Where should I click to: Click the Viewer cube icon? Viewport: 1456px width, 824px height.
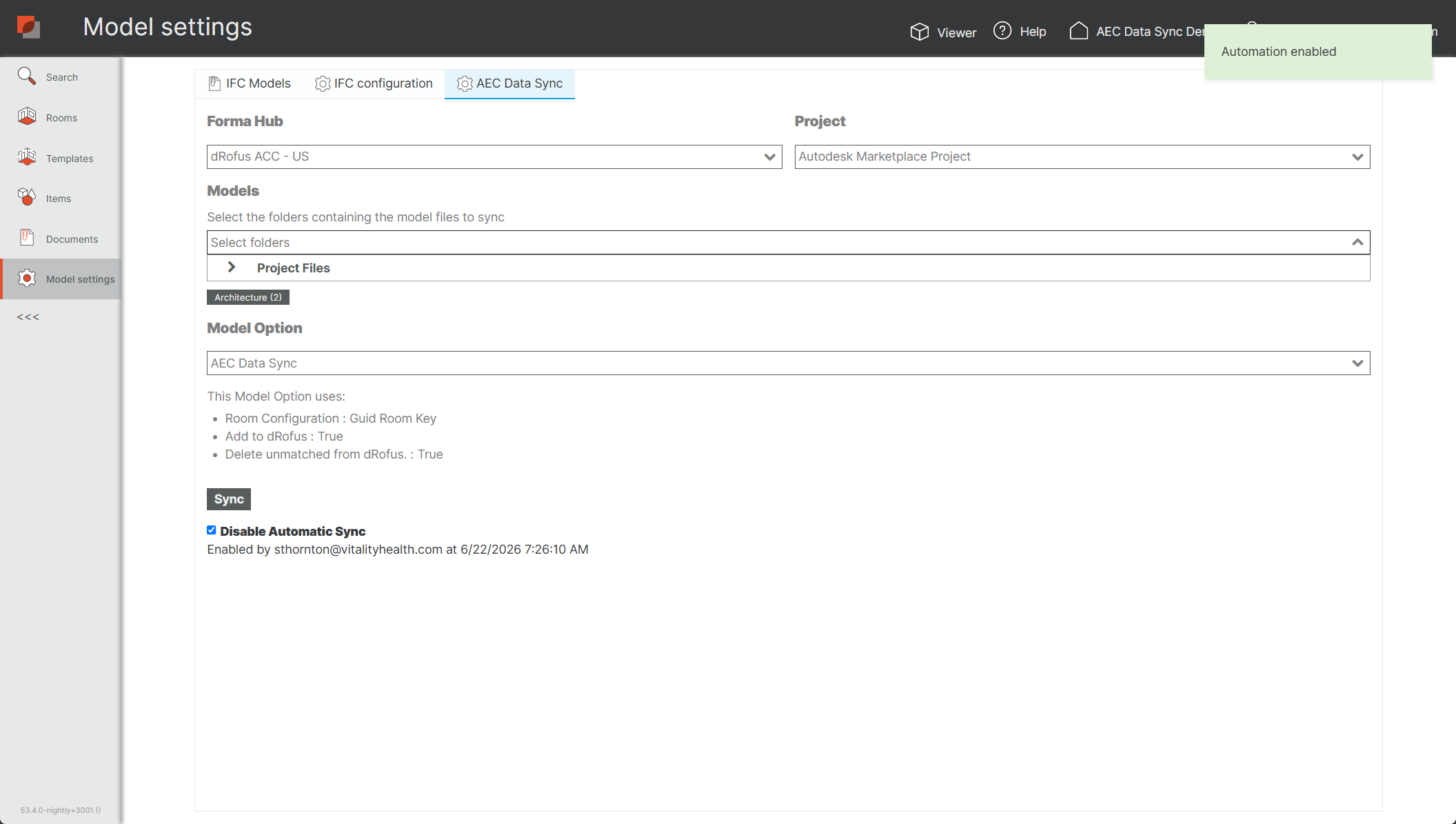(x=920, y=32)
